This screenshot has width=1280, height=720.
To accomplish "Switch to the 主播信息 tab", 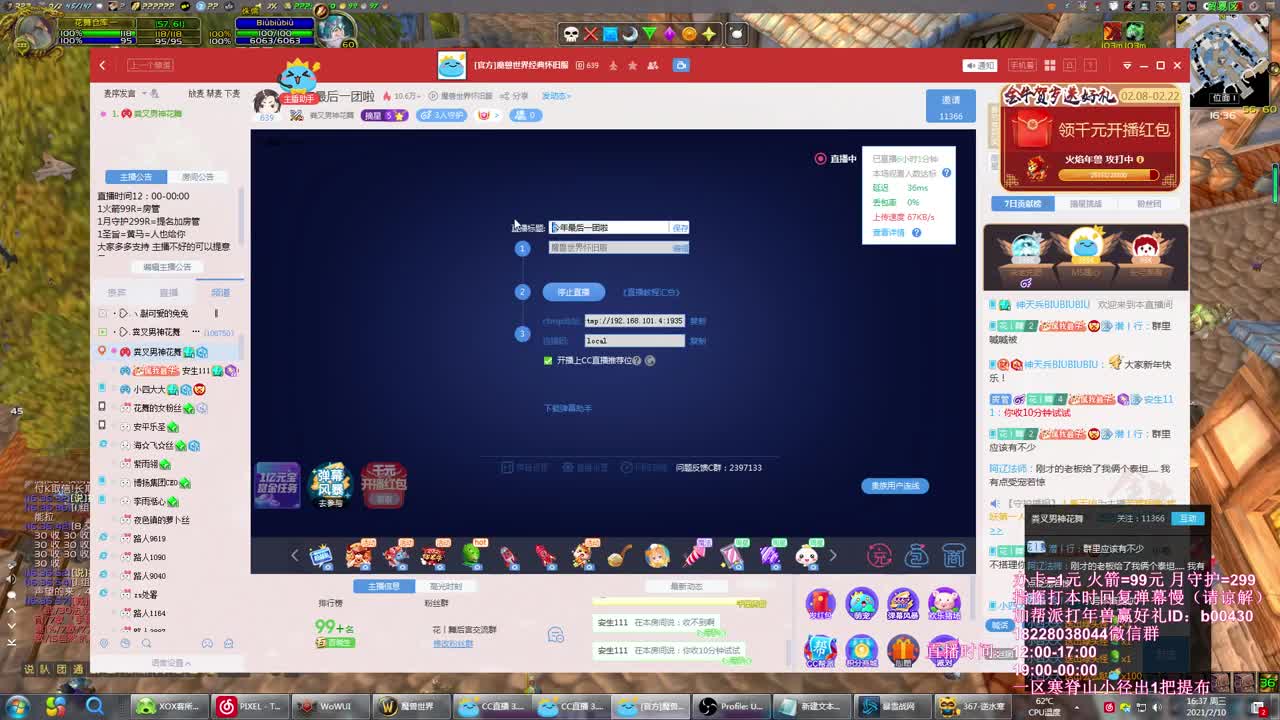I will click(x=384, y=587).
